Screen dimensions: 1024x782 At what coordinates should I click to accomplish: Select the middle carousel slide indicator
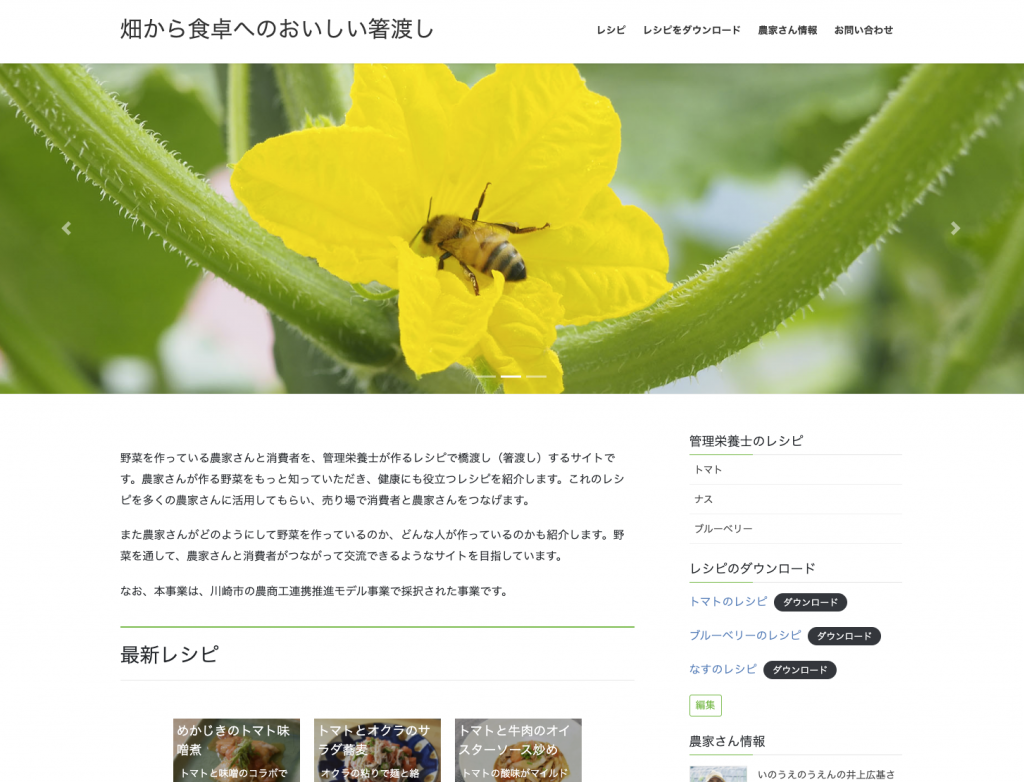pos(511,376)
